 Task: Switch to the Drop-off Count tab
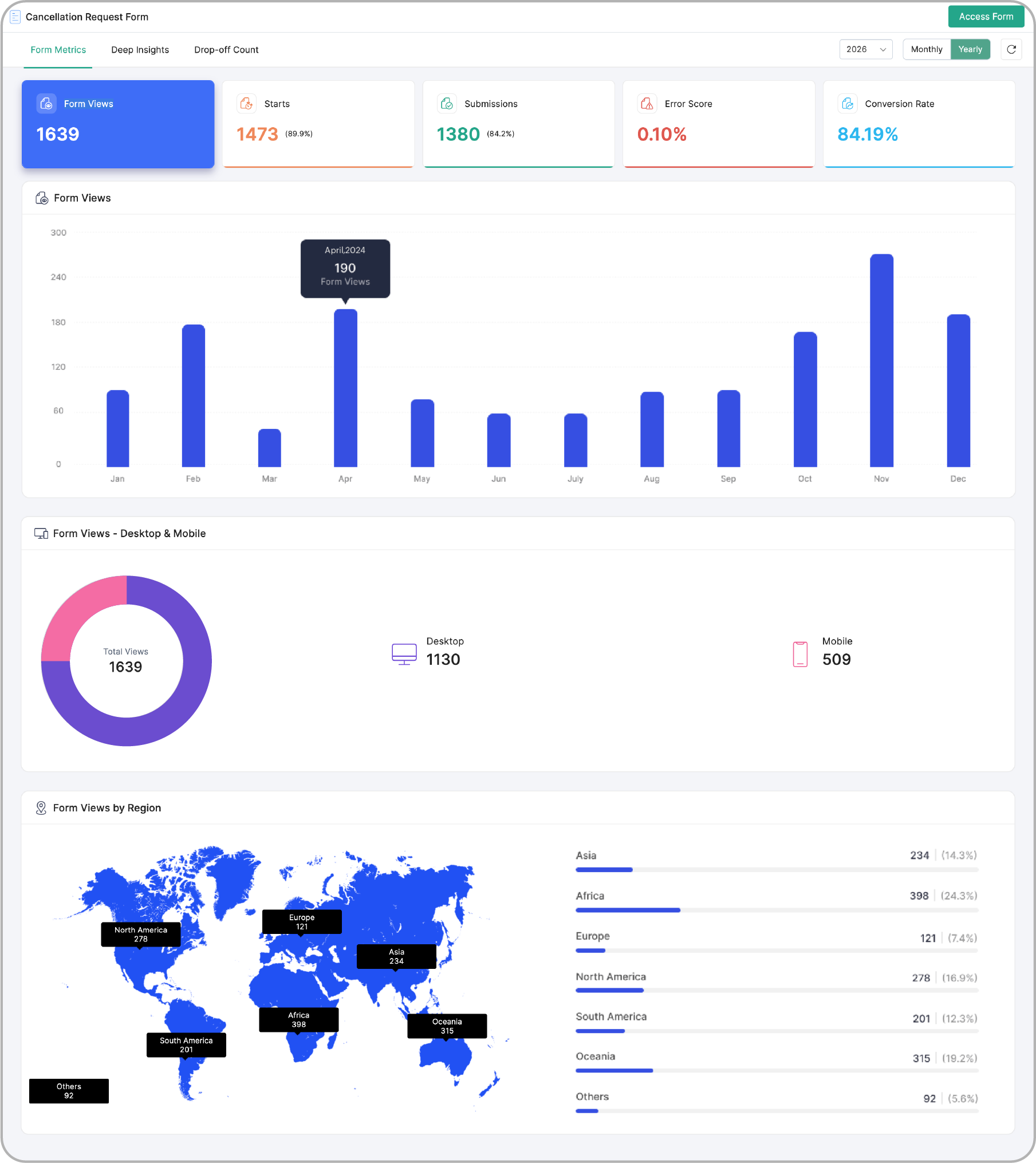[x=226, y=50]
